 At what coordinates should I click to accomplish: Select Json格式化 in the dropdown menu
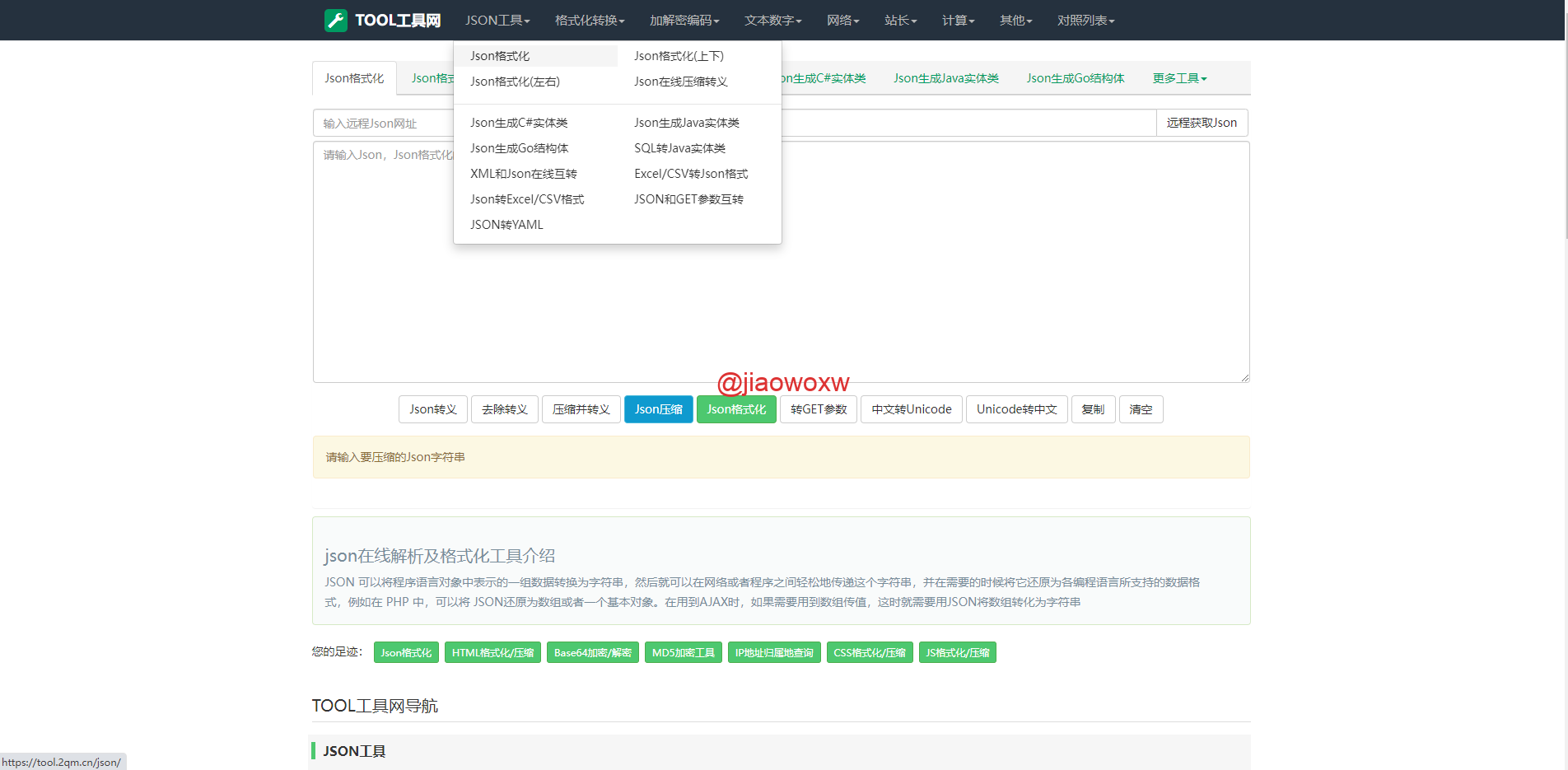535,56
